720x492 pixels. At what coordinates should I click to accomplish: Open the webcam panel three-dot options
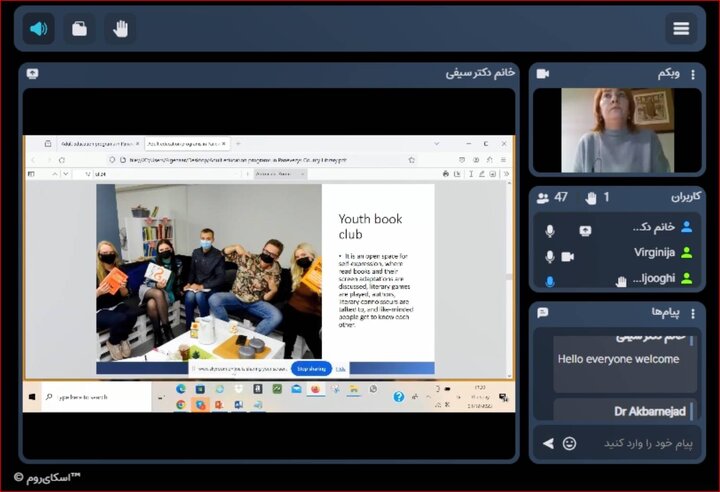pyautogui.click(x=692, y=73)
